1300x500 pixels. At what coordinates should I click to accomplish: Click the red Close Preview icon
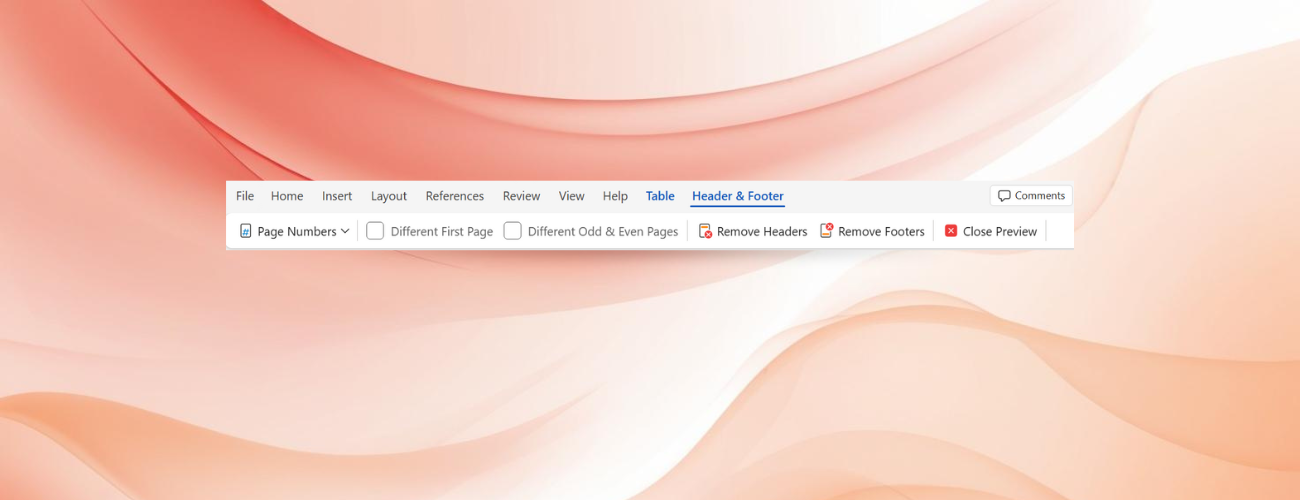coord(951,231)
